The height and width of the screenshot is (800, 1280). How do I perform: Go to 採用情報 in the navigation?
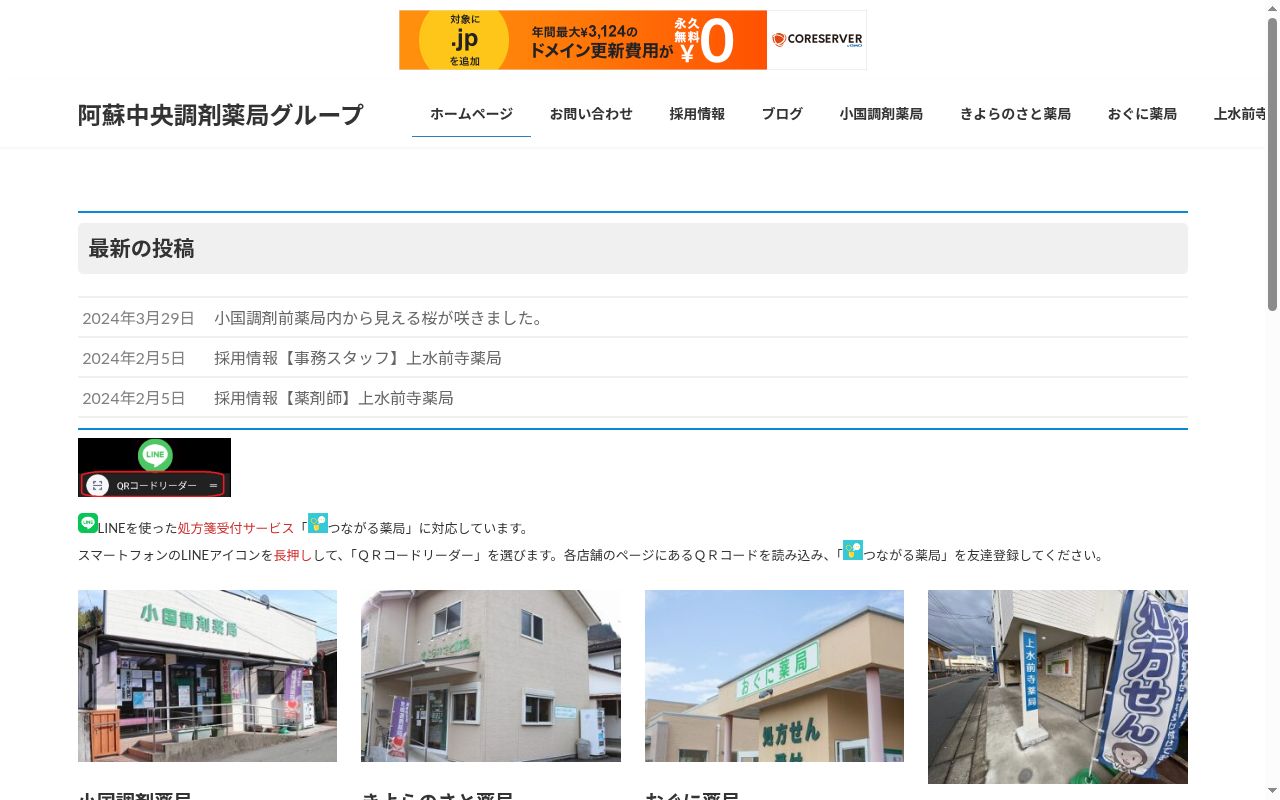[697, 114]
